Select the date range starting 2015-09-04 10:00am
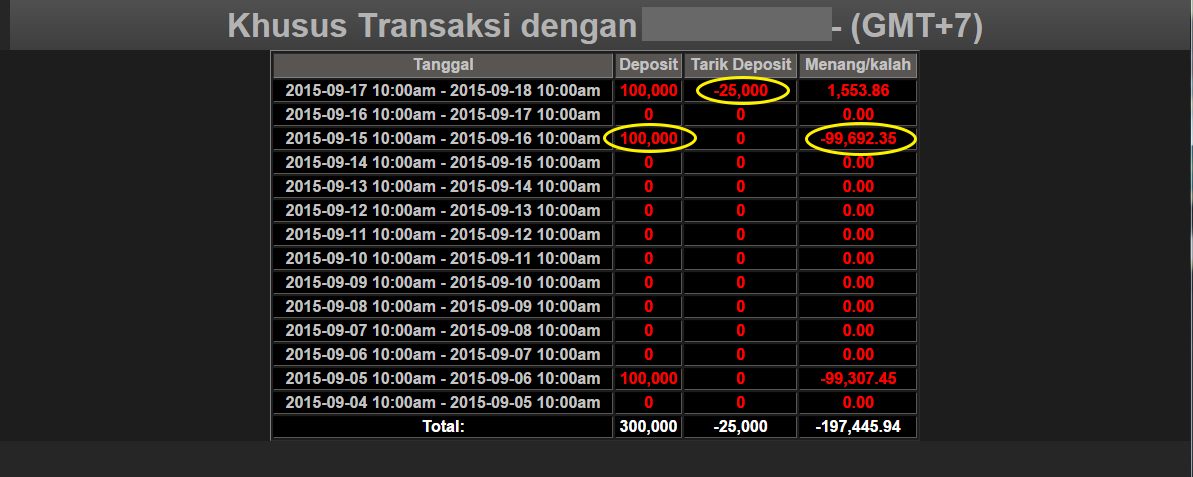 click(x=443, y=402)
